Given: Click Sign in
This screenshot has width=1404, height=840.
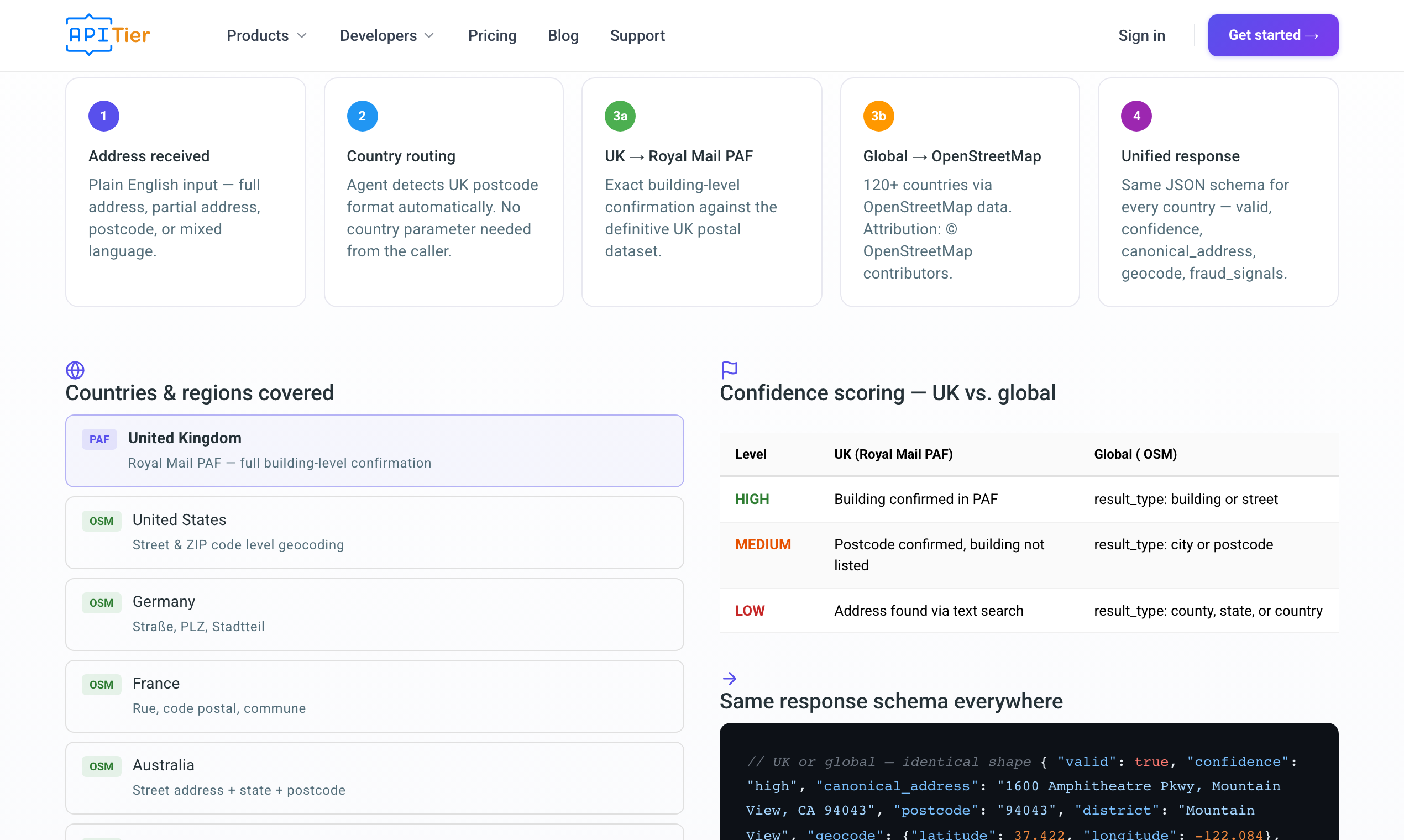Looking at the screenshot, I should point(1141,36).
